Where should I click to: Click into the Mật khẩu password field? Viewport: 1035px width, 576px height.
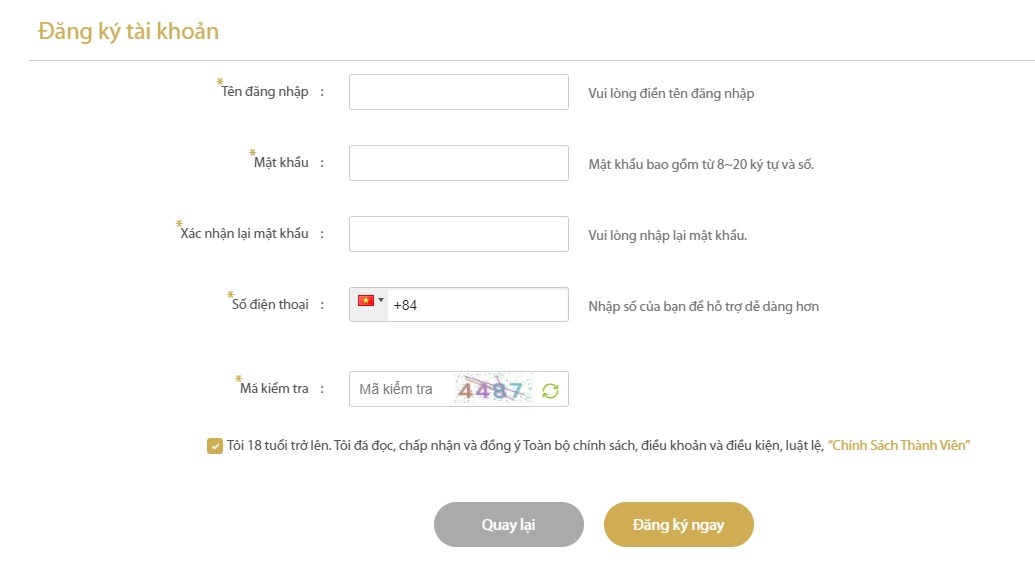458,163
